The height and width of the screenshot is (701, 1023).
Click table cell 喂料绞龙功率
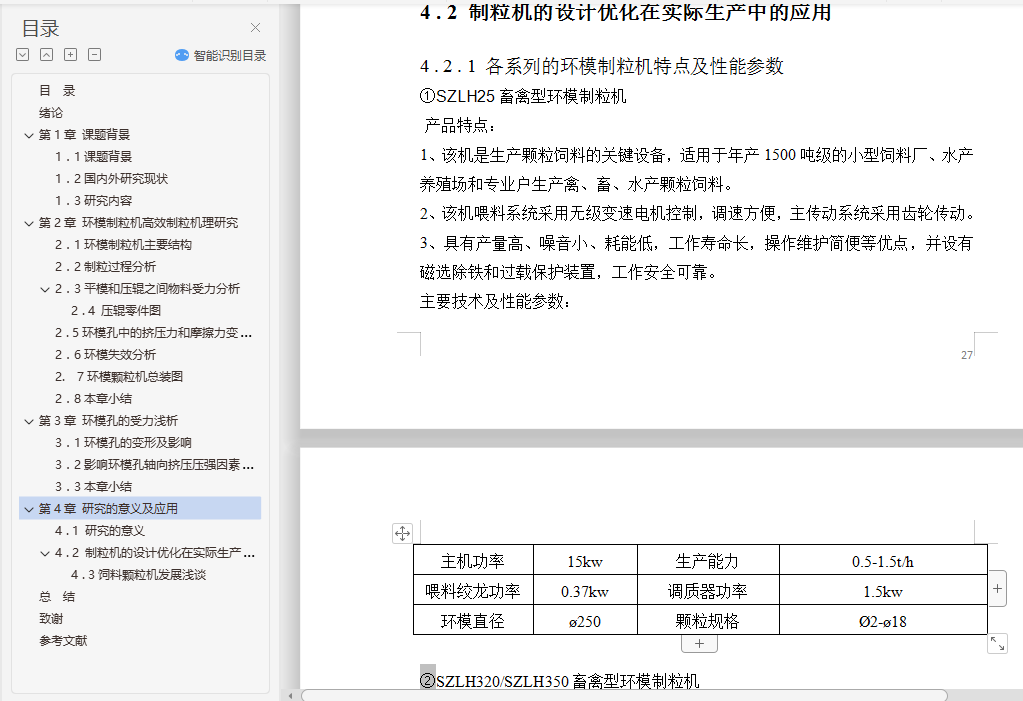click(x=473, y=591)
